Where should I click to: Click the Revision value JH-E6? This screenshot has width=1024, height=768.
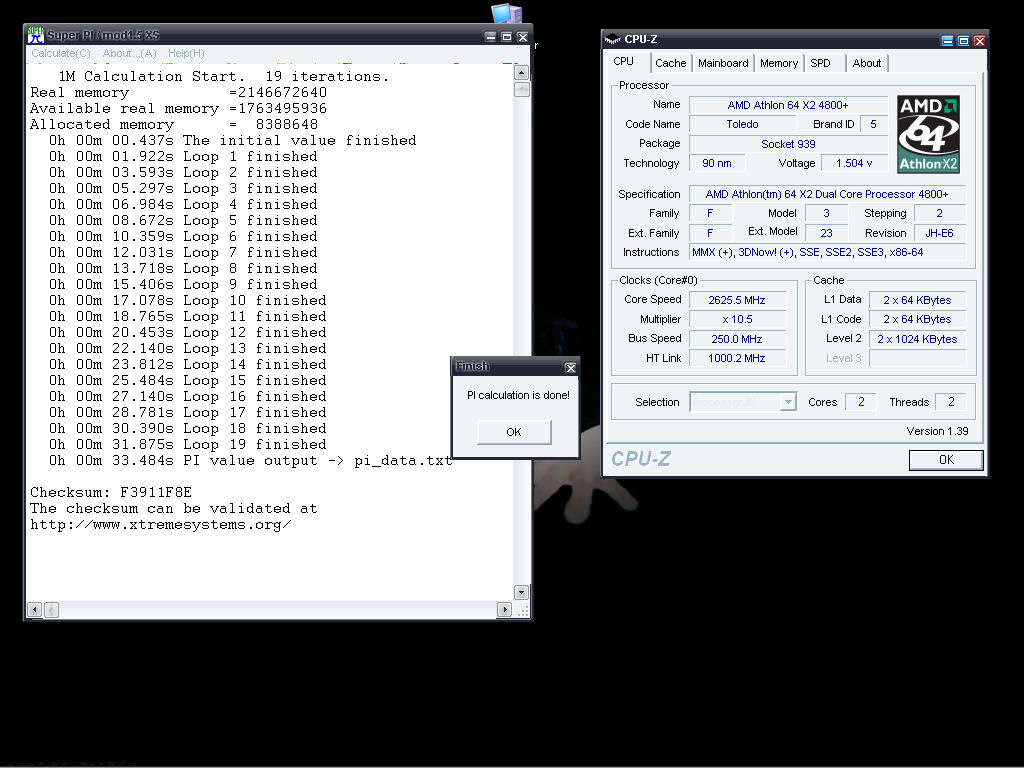(x=939, y=233)
